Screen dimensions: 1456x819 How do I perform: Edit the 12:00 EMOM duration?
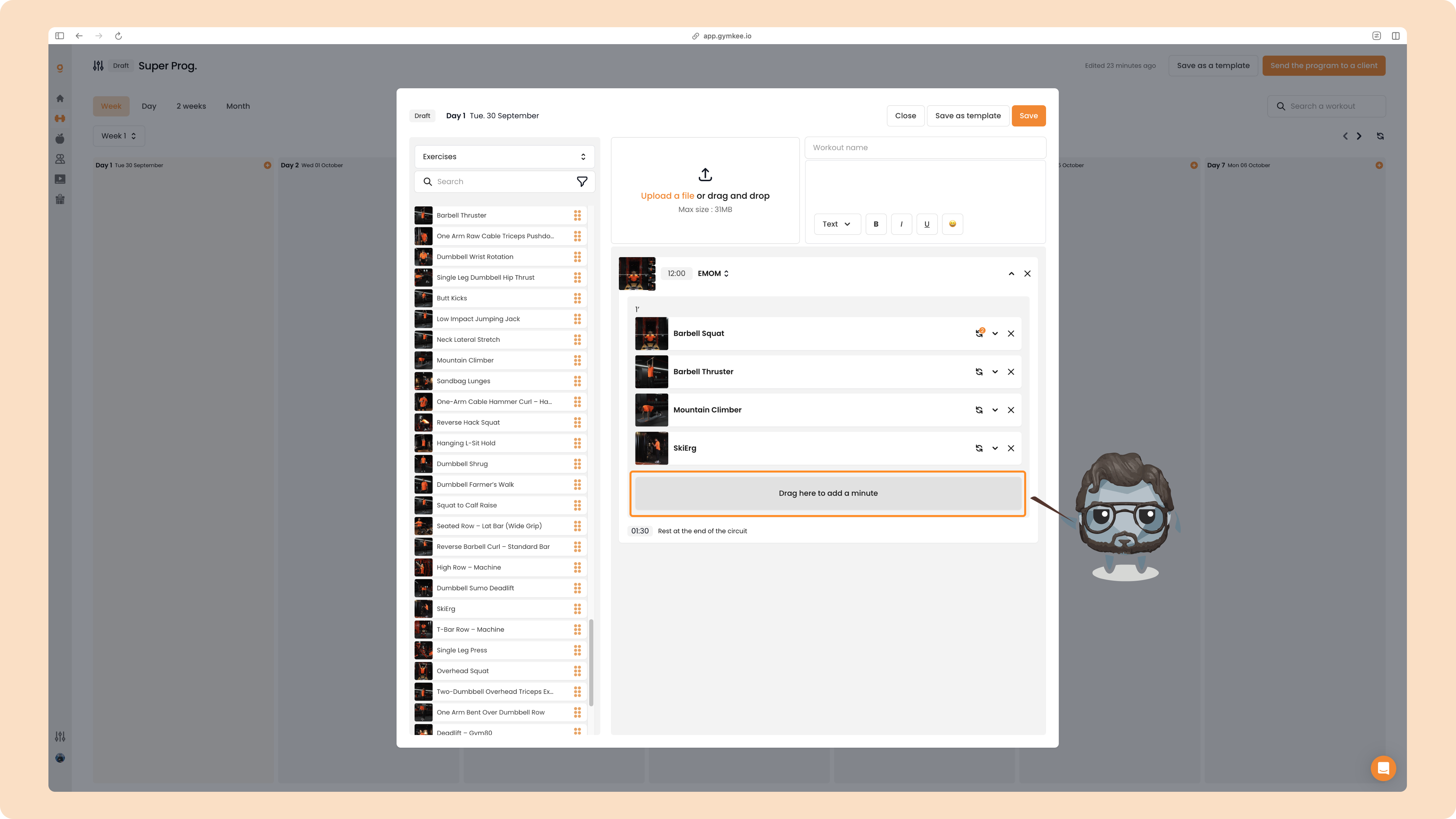pyautogui.click(x=676, y=273)
